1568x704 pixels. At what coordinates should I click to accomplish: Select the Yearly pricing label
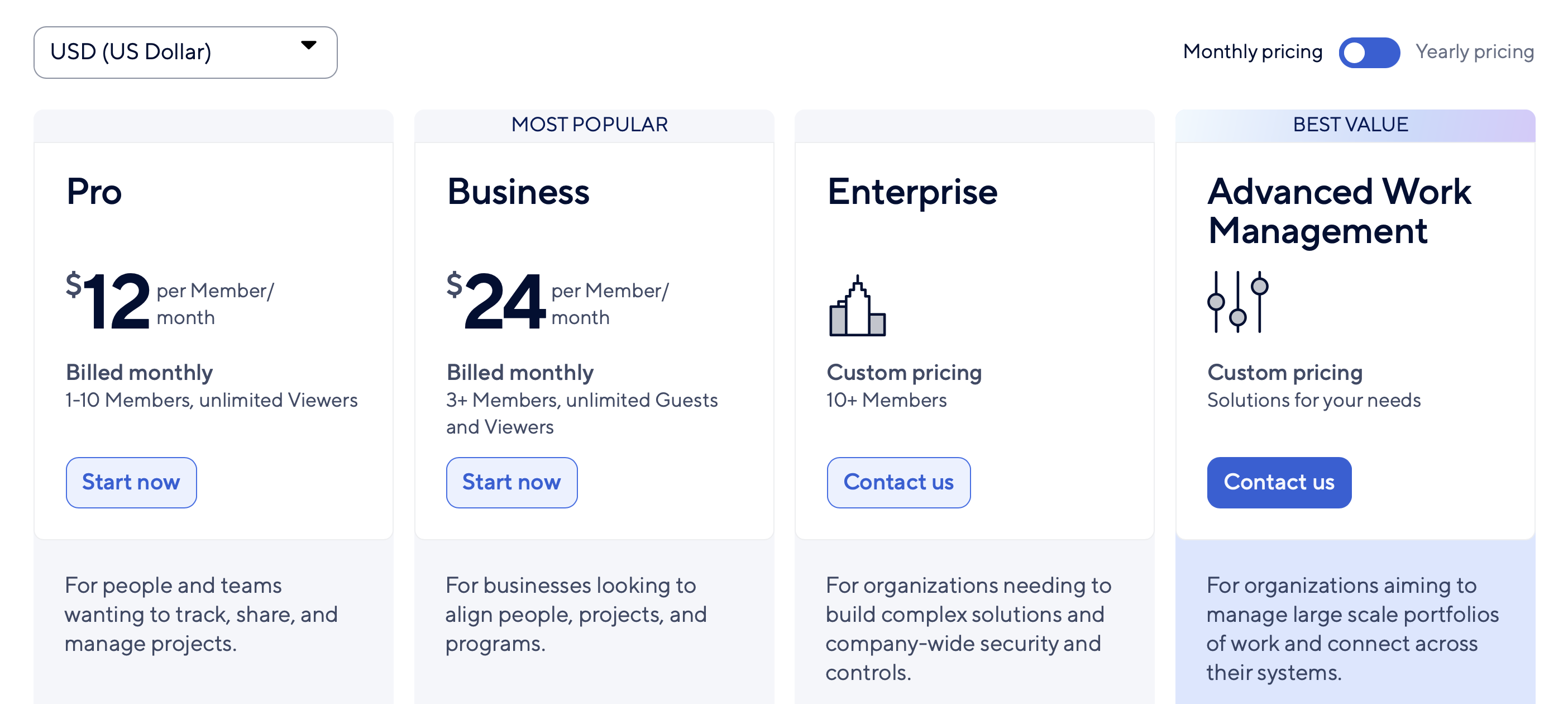[x=1474, y=53]
